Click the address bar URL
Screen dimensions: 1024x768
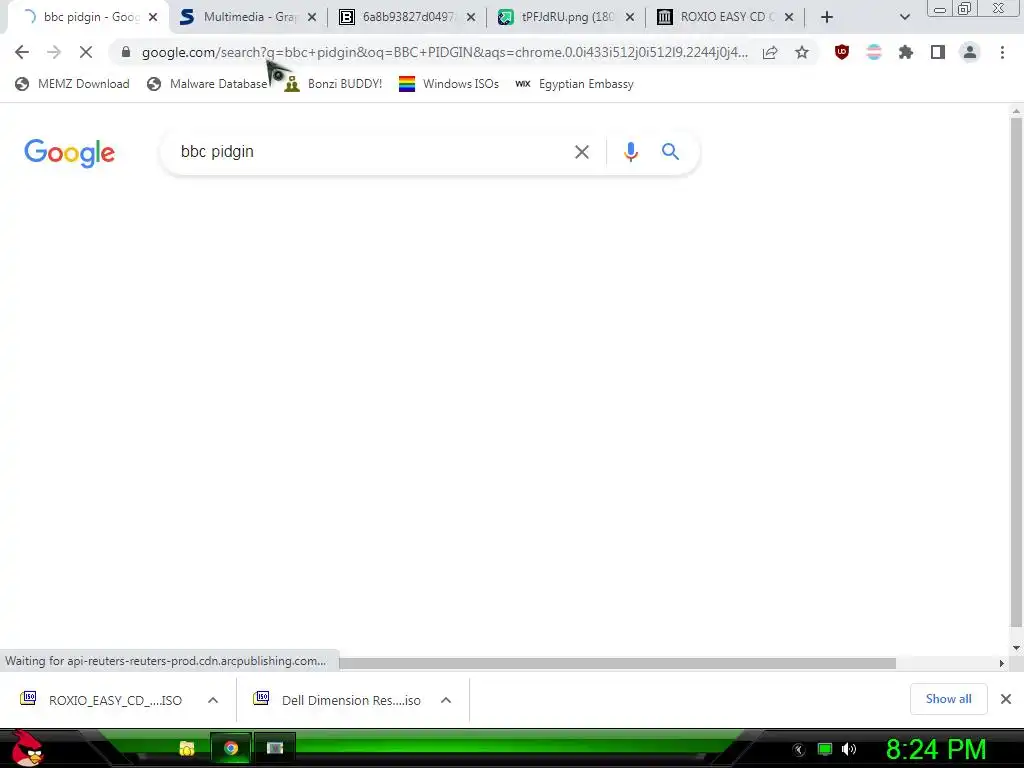click(x=444, y=52)
